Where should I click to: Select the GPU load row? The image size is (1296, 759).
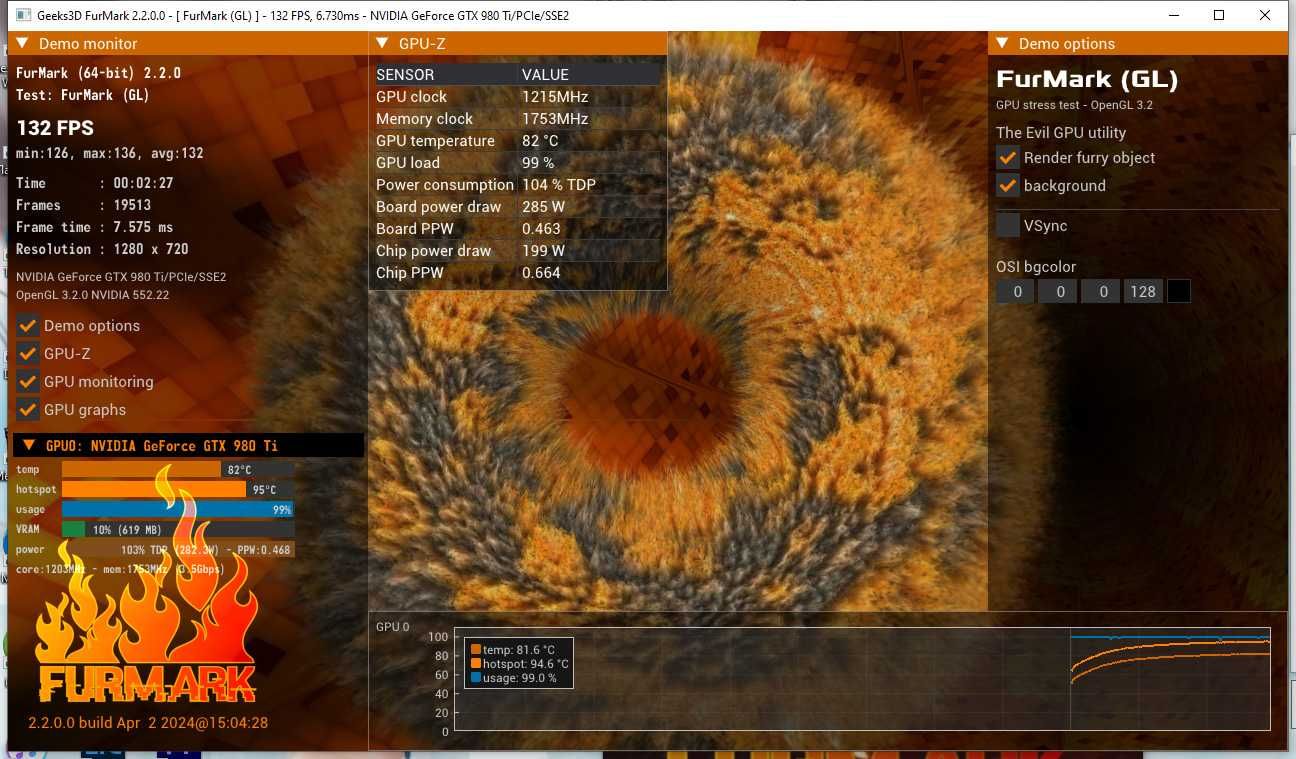point(517,163)
